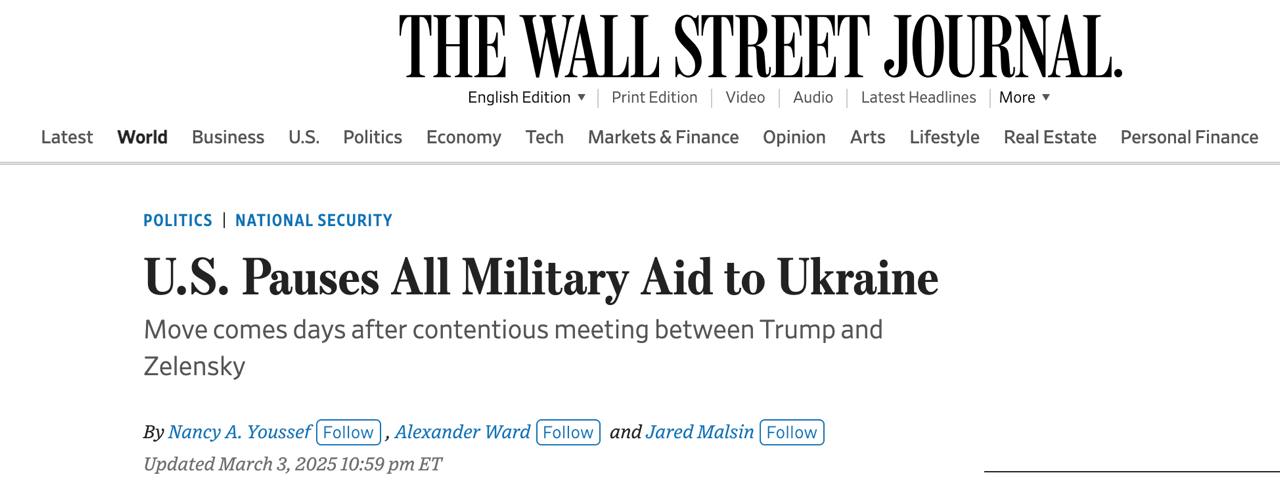This screenshot has height=489, width=1280.
Task: Open the Real Estate section
Action: pyautogui.click(x=1050, y=137)
